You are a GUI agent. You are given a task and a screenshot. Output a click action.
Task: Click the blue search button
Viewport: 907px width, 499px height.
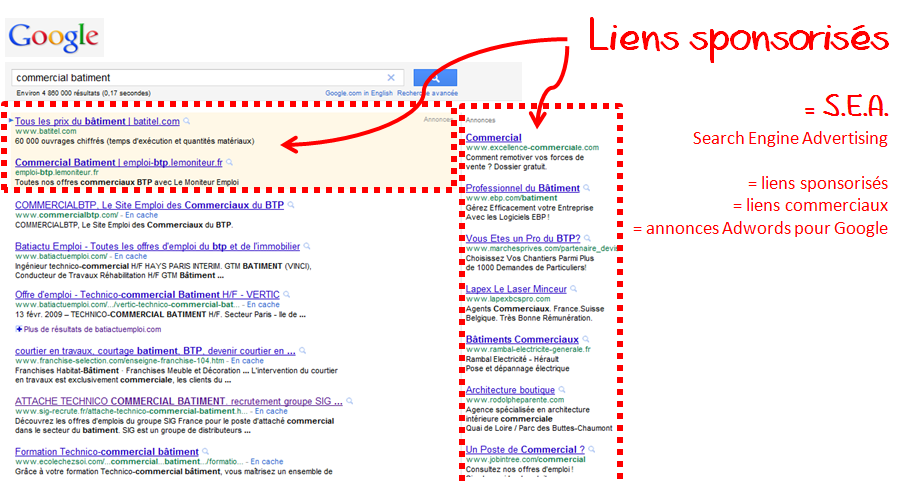click(x=435, y=77)
